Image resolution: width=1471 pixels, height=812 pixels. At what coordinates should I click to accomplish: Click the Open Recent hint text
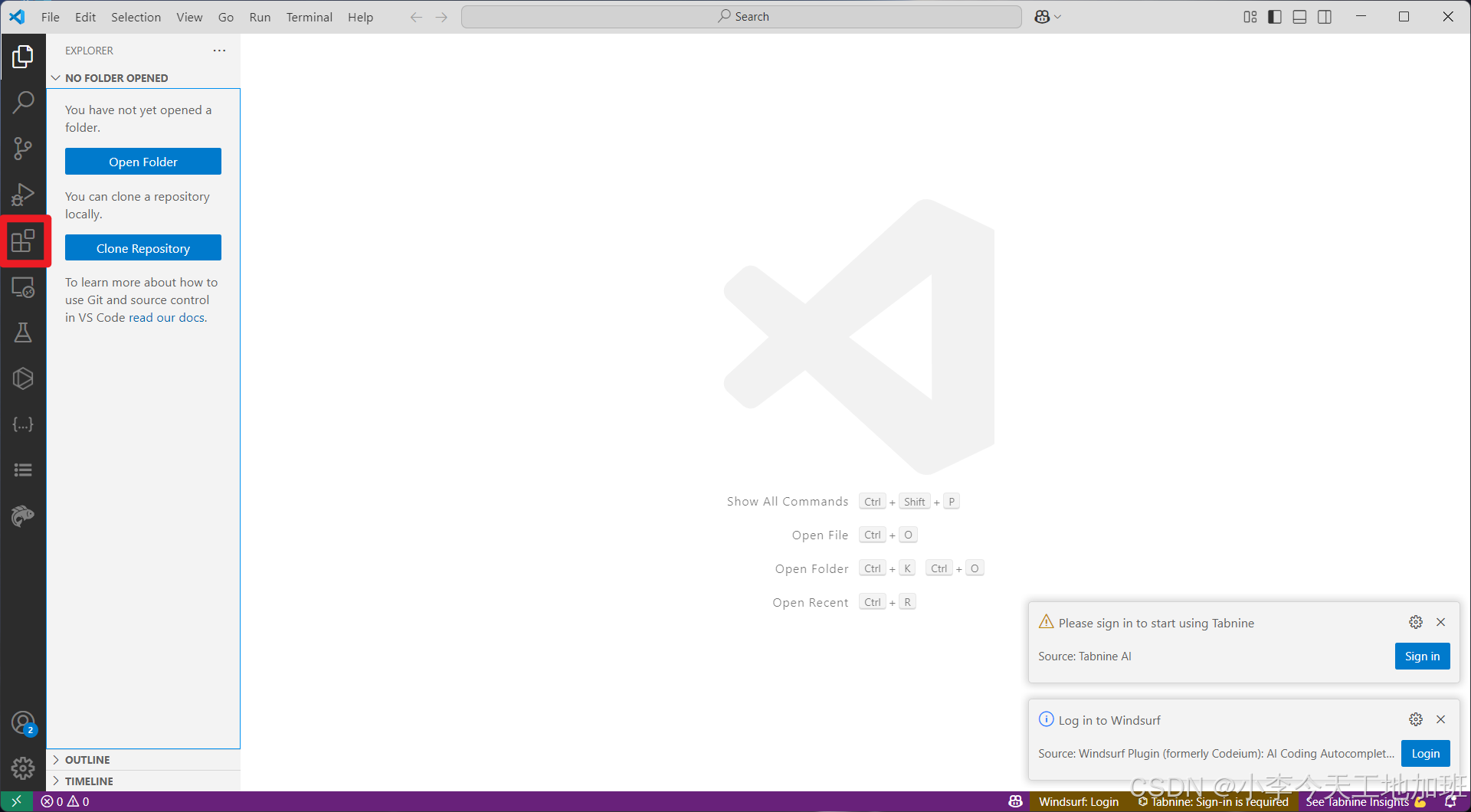click(810, 602)
